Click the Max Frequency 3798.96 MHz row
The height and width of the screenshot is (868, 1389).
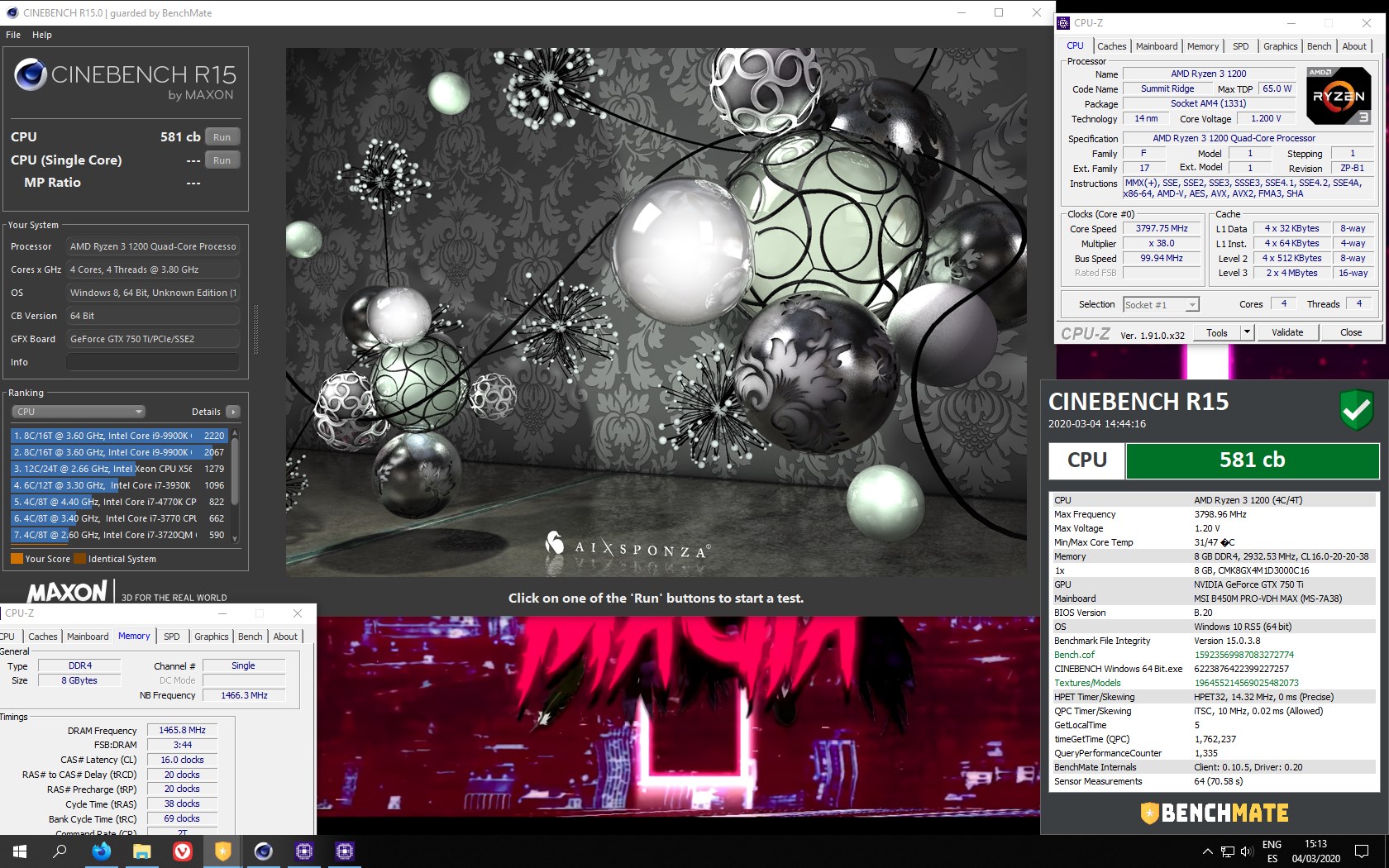click(x=1214, y=514)
